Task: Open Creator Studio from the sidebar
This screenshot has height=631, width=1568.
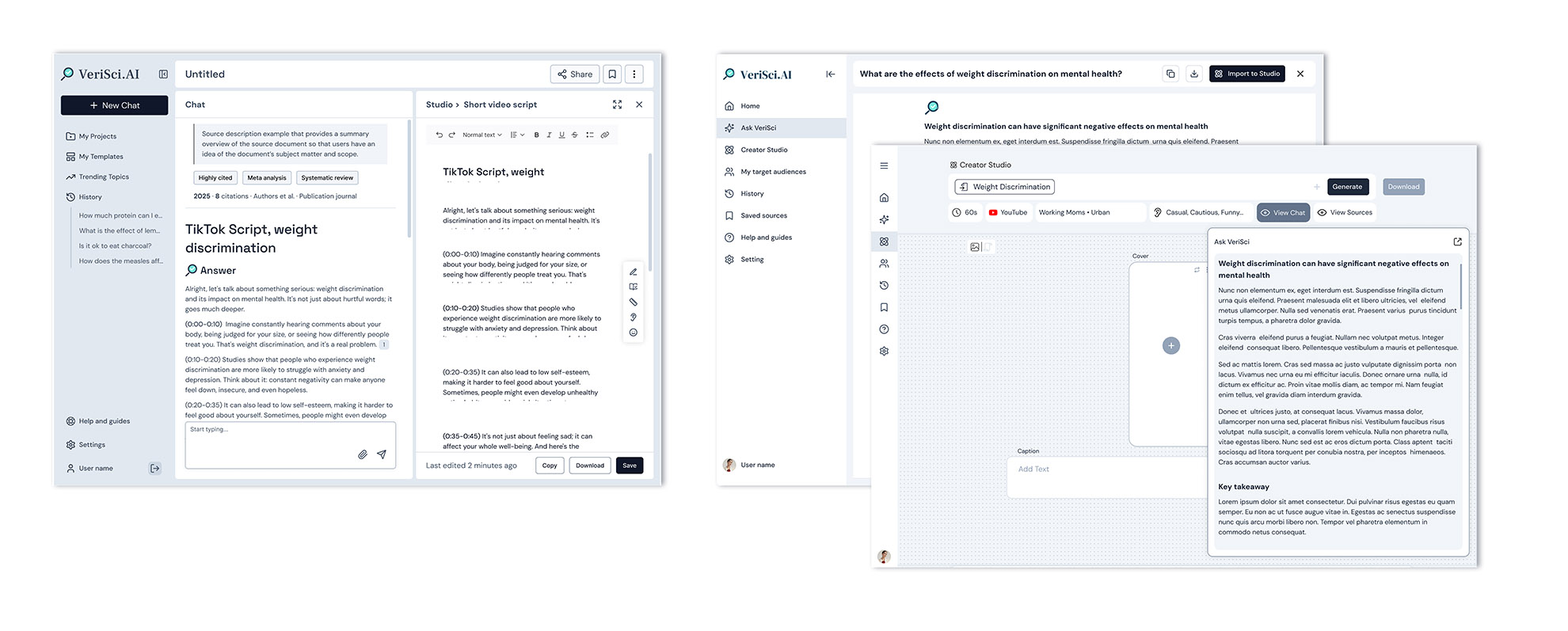Action: [x=755, y=150]
